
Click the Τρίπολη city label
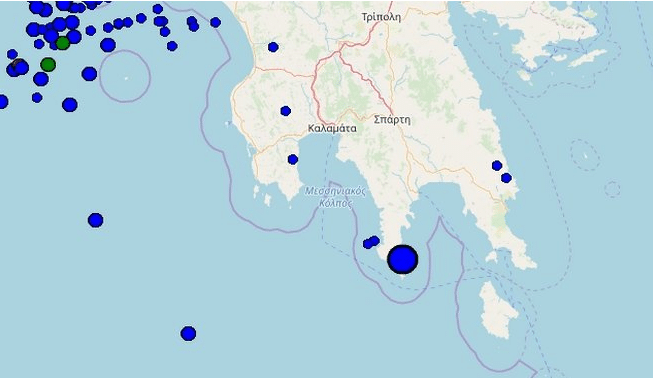click(381, 17)
